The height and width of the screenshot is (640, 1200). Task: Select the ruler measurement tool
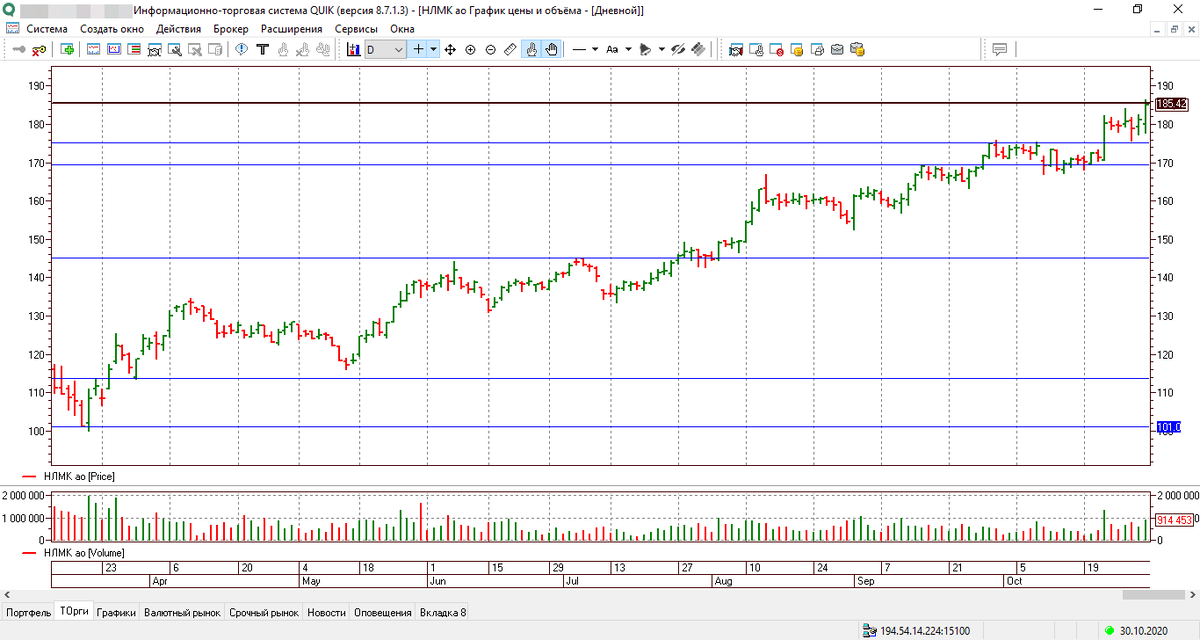[x=509, y=49]
